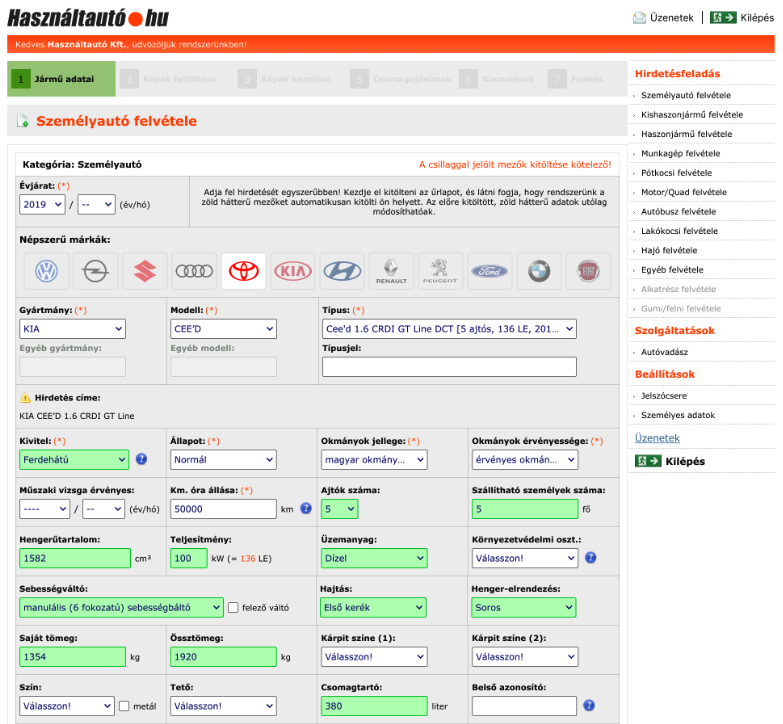Click the Km. óra állása input field
The width and height of the screenshot is (783, 724).
223,509
